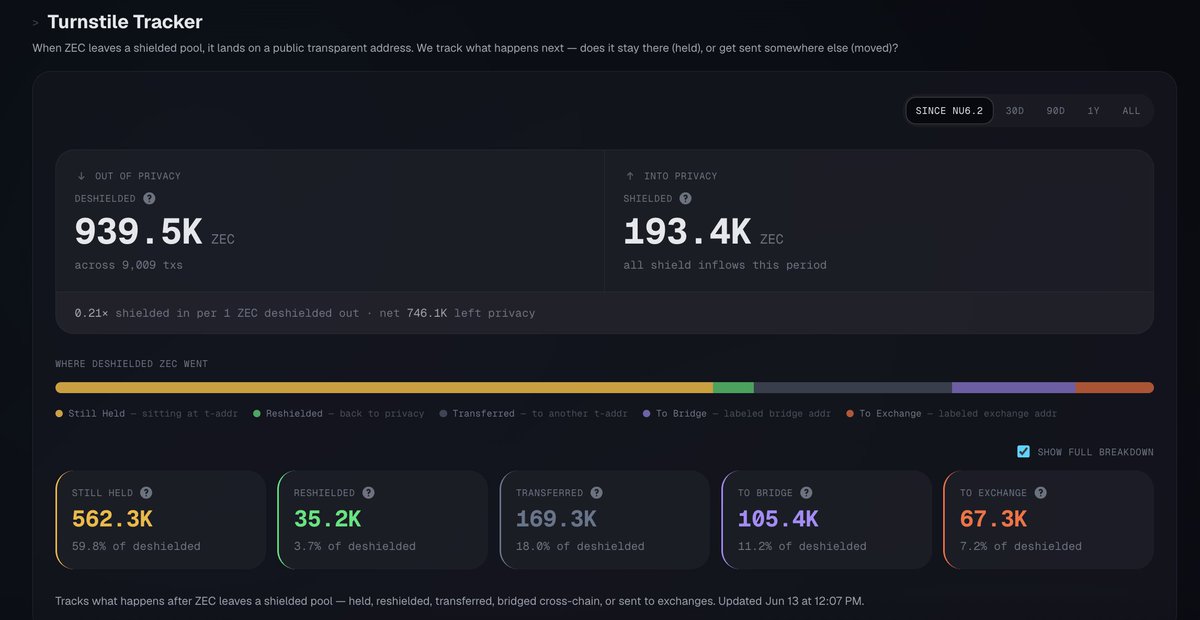Viewport: 1200px width, 620px height.
Task: Click the Reshielded legend dot
Action: pyautogui.click(x=257, y=413)
